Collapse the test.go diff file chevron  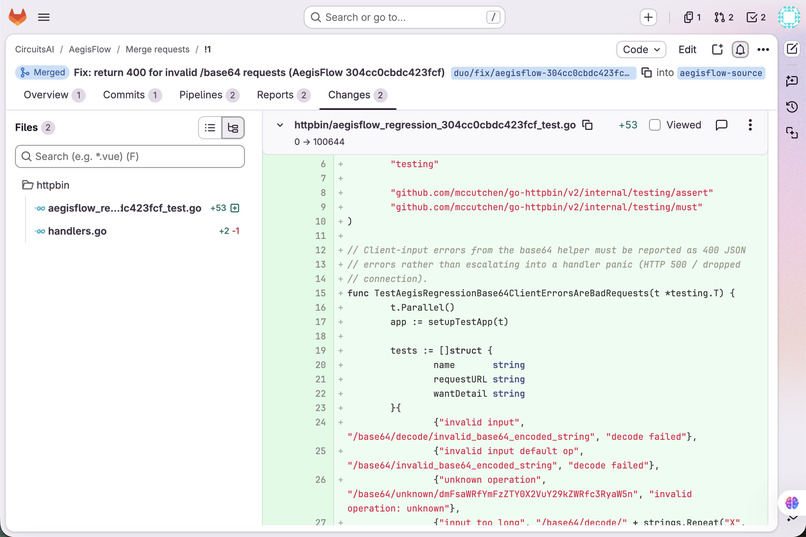pos(280,125)
